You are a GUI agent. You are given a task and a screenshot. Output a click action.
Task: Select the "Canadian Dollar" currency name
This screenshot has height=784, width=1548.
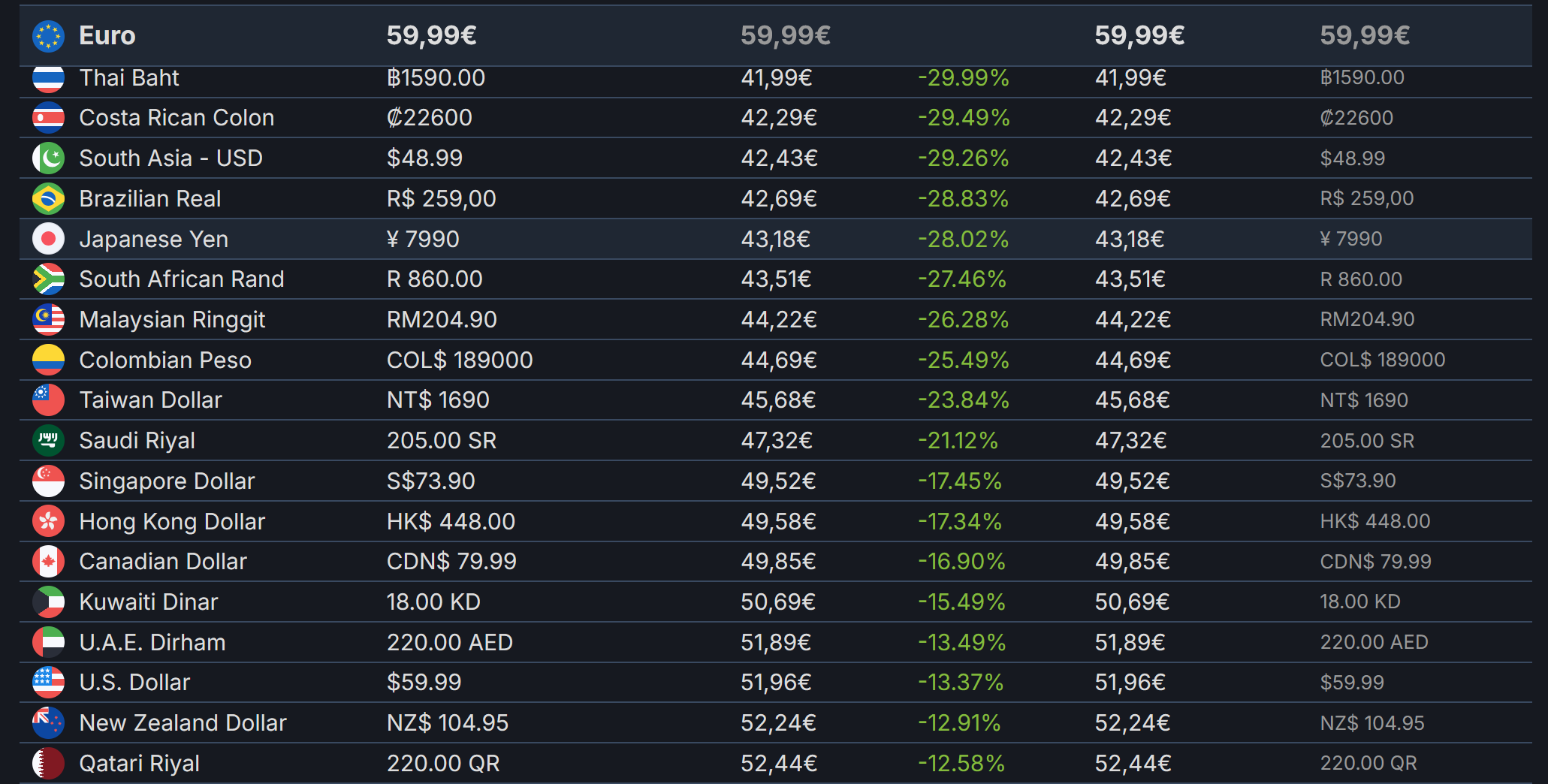[x=163, y=562]
